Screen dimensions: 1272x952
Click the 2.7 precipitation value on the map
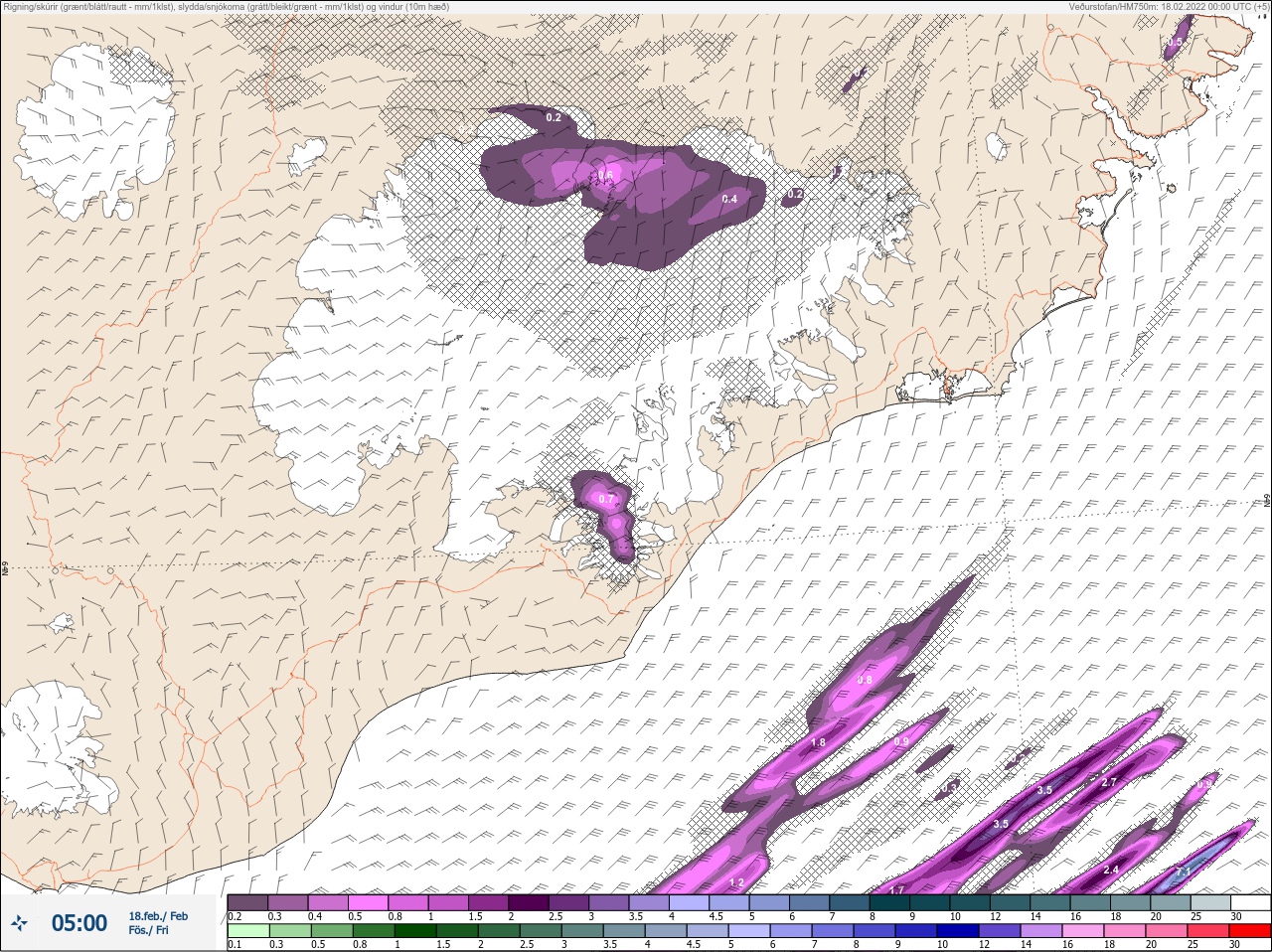pyautogui.click(x=1110, y=782)
